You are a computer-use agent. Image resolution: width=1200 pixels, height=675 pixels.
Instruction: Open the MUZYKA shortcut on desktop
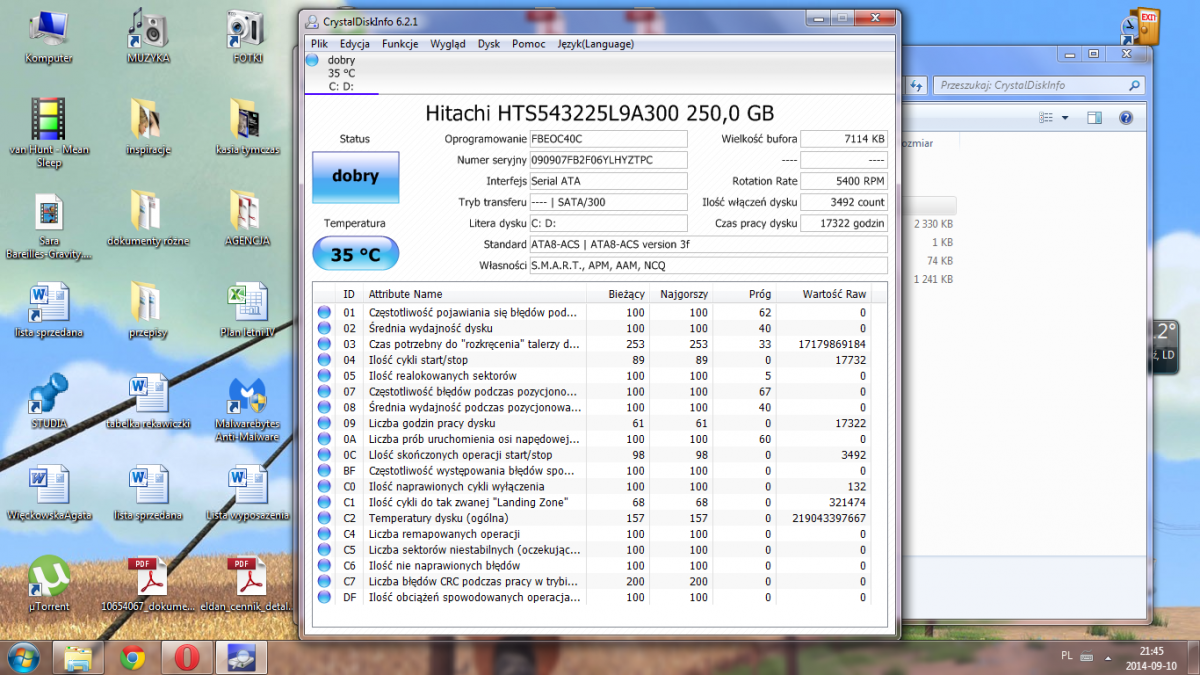(x=148, y=36)
